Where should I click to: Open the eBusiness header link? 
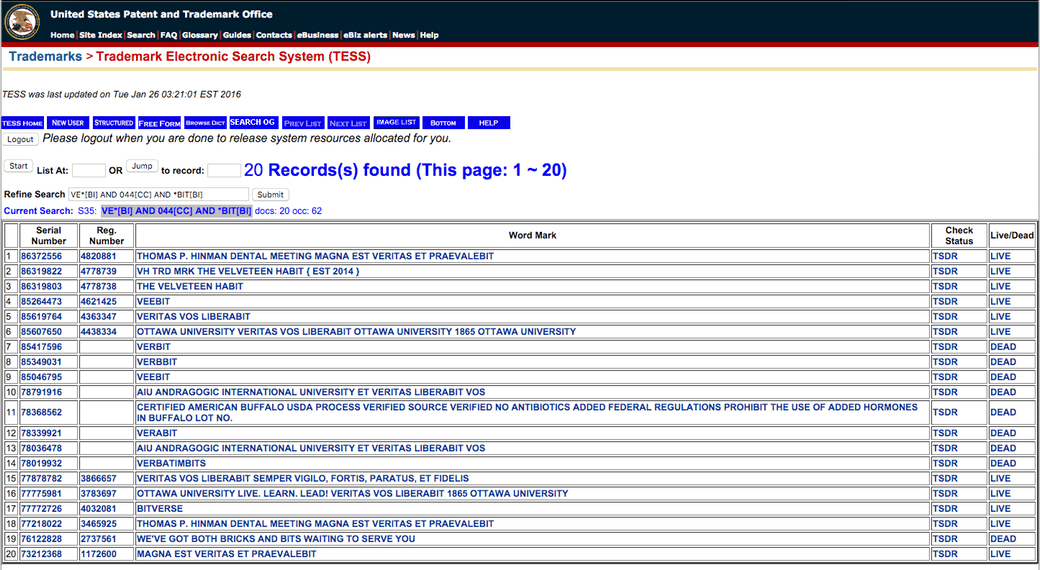[318, 35]
